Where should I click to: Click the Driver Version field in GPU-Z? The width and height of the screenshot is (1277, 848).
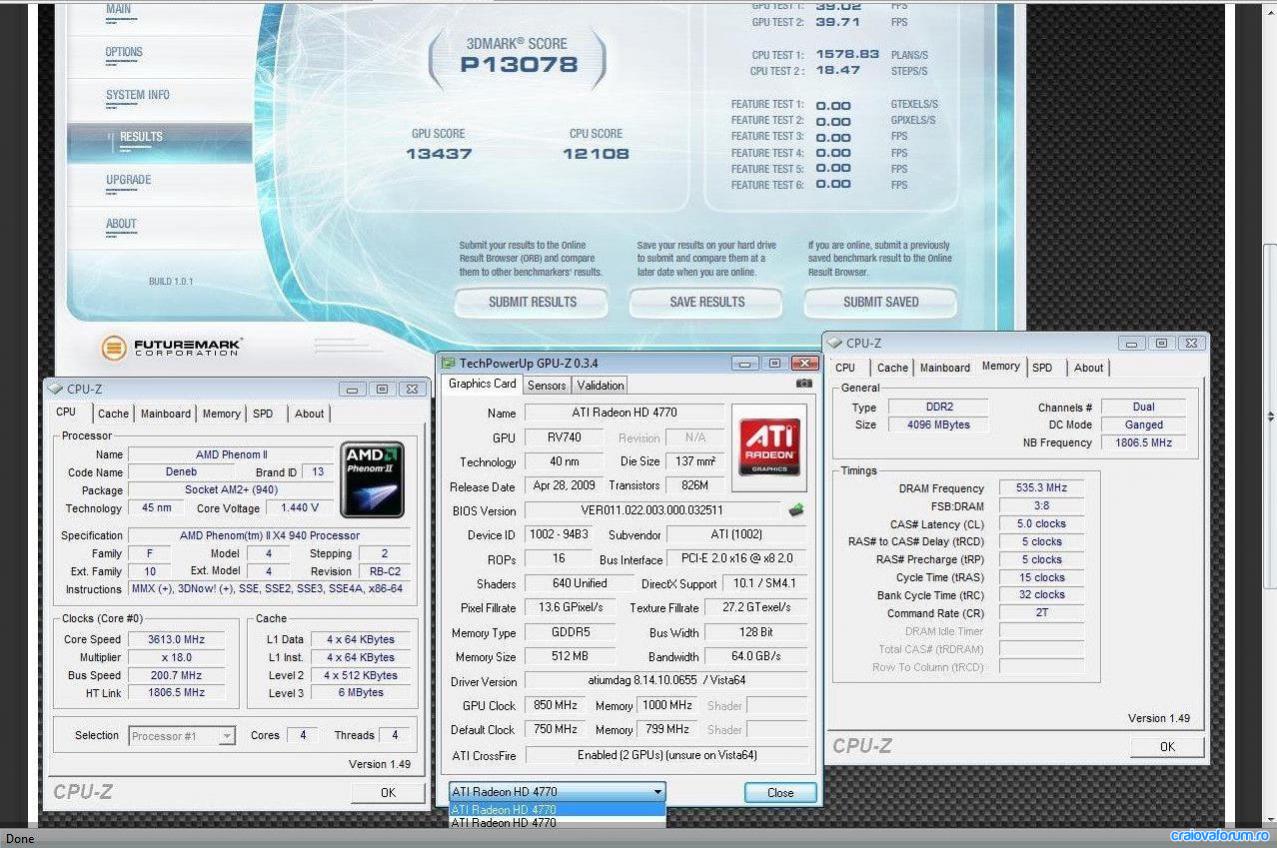tap(666, 682)
